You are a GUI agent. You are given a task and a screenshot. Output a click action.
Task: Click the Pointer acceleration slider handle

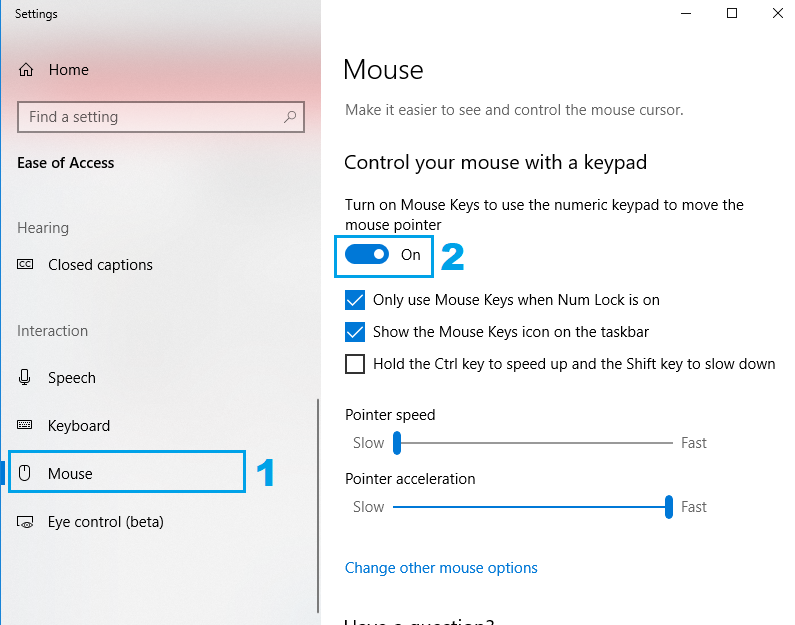click(669, 507)
